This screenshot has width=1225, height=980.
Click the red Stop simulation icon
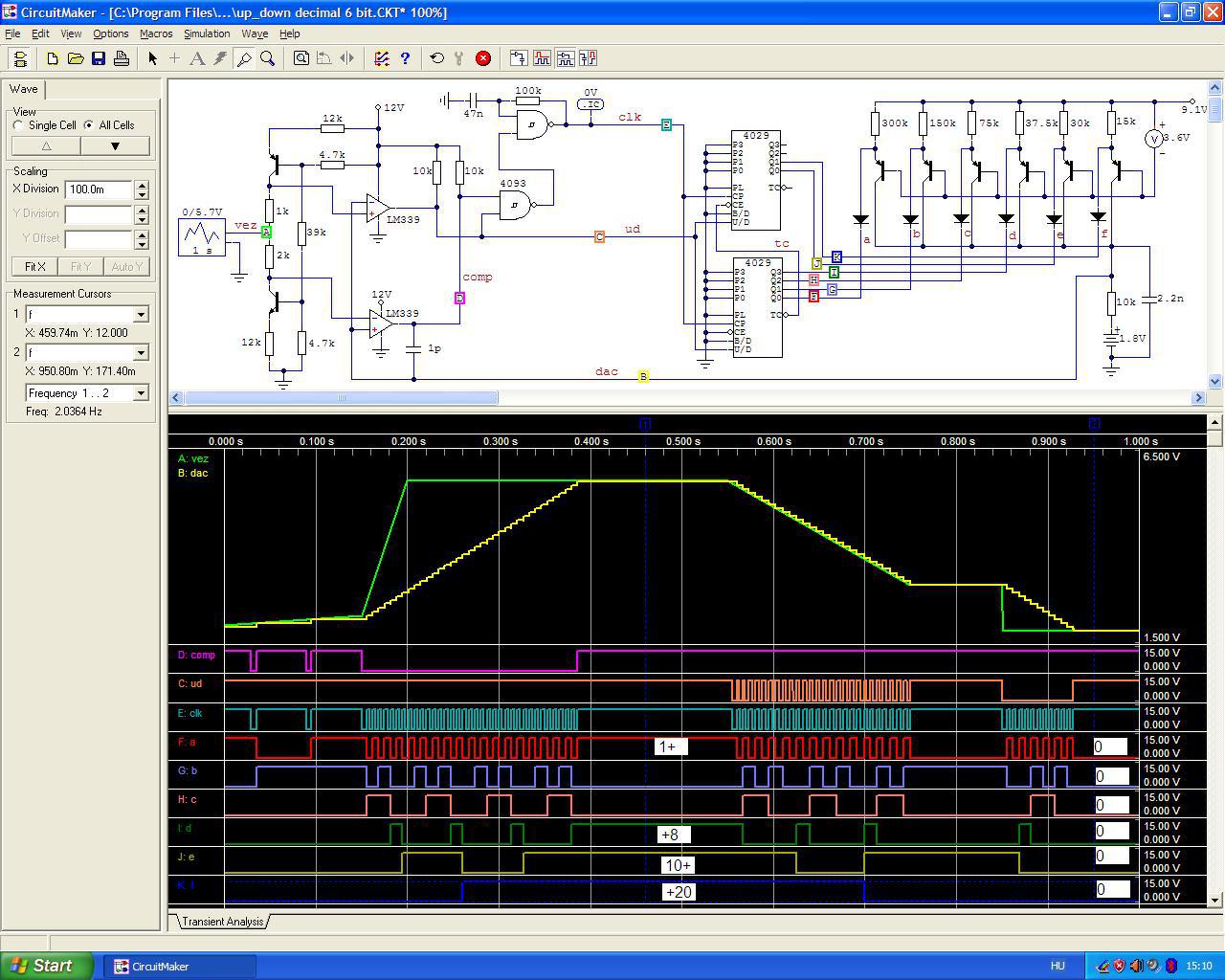(483, 58)
